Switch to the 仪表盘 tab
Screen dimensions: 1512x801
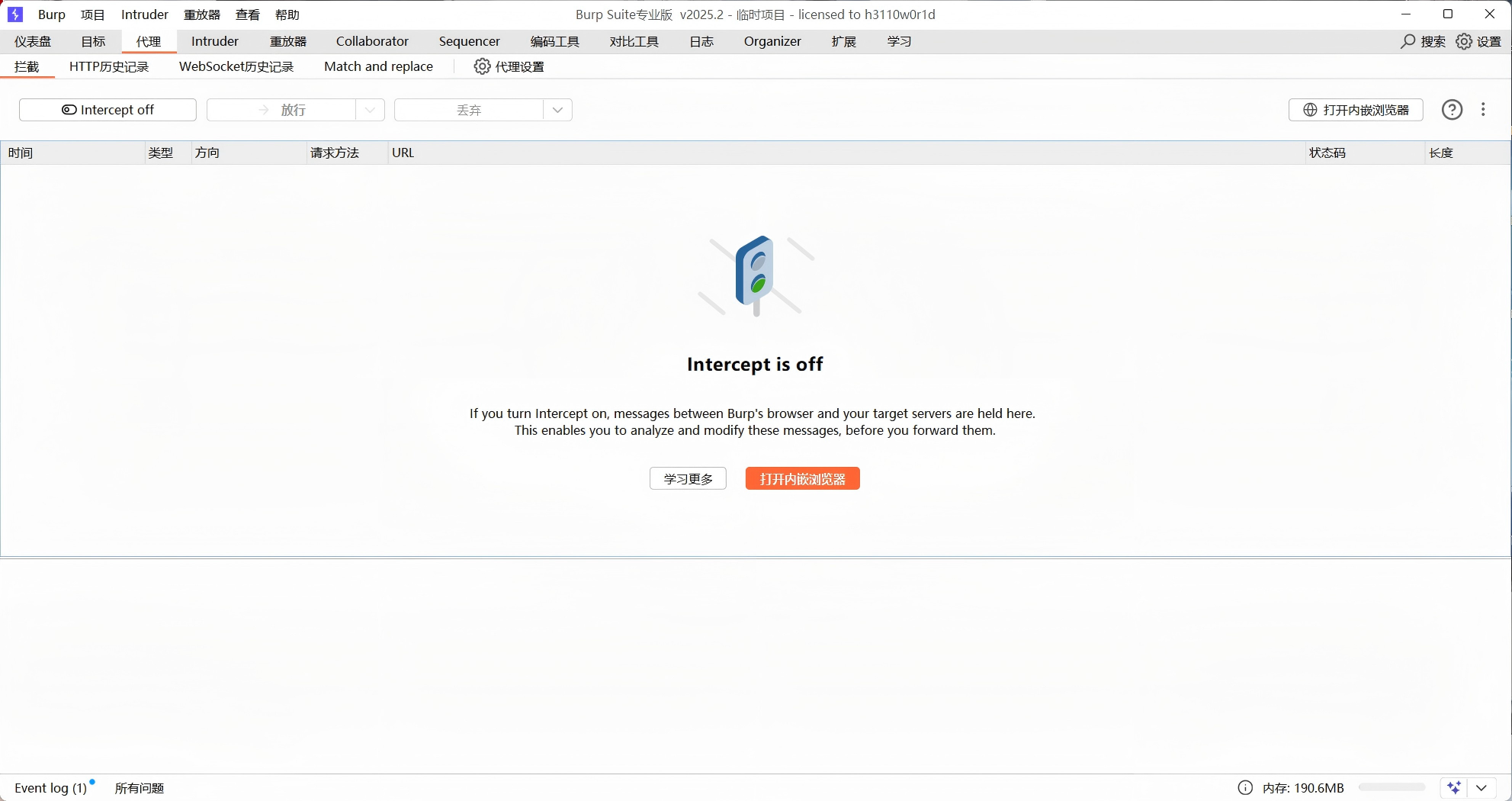[x=33, y=41]
